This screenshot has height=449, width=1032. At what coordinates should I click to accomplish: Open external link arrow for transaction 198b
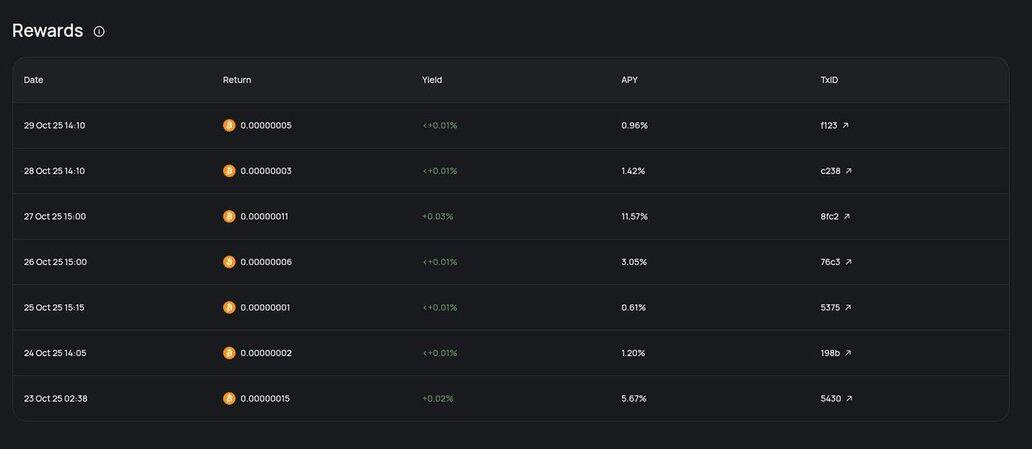coord(849,353)
